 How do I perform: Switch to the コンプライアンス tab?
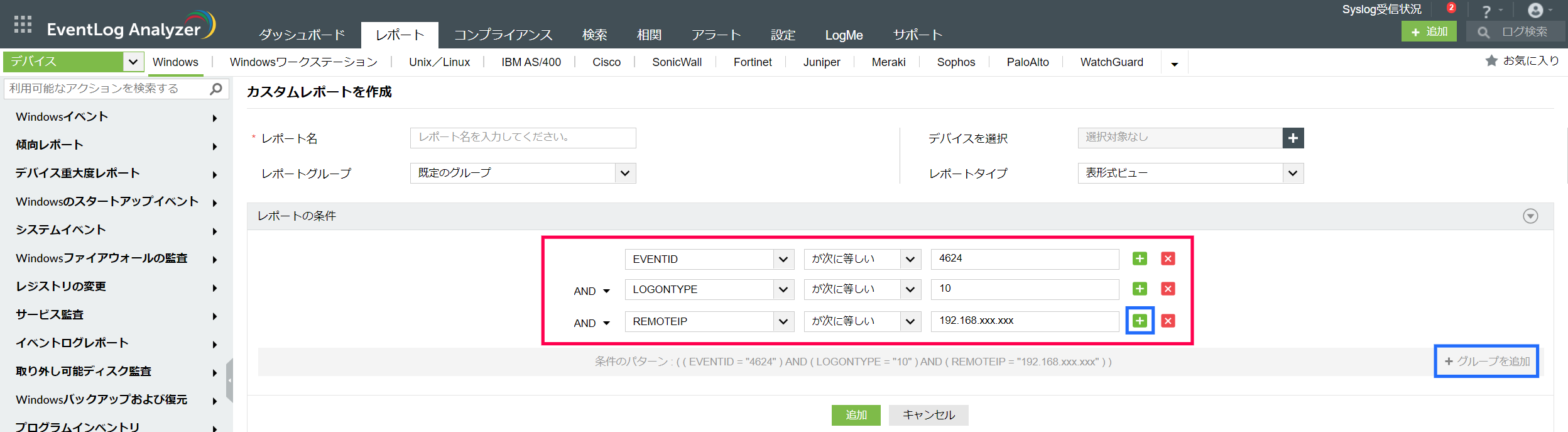click(503, 35)
